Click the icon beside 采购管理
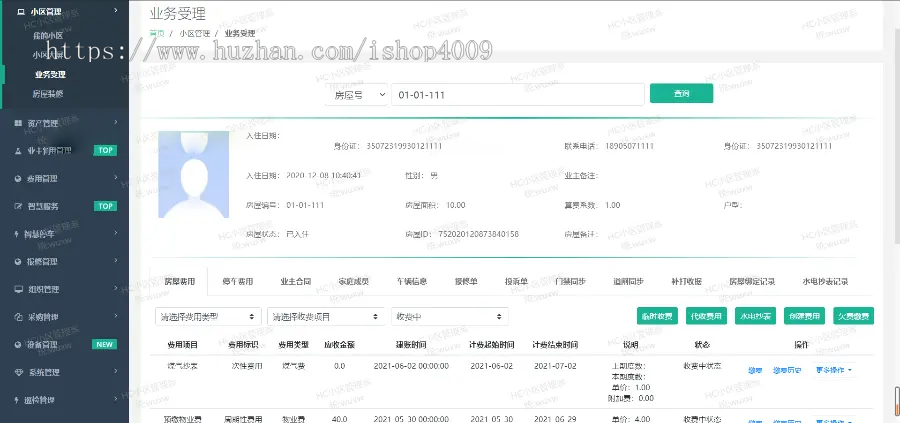The width and height of the screenshot is (900, 423). pyautogui.click(x=18, y=317)
